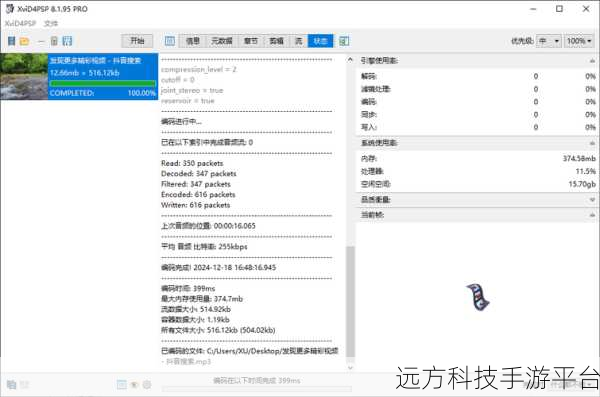Screen dimensions: 600x397
Task: Click the video thumbnail of the completed task
Action: [24, 77]
